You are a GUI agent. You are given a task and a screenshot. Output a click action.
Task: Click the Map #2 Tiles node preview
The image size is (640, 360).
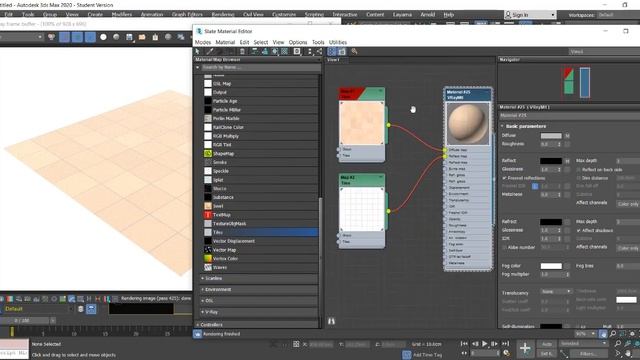click(362, 210)
